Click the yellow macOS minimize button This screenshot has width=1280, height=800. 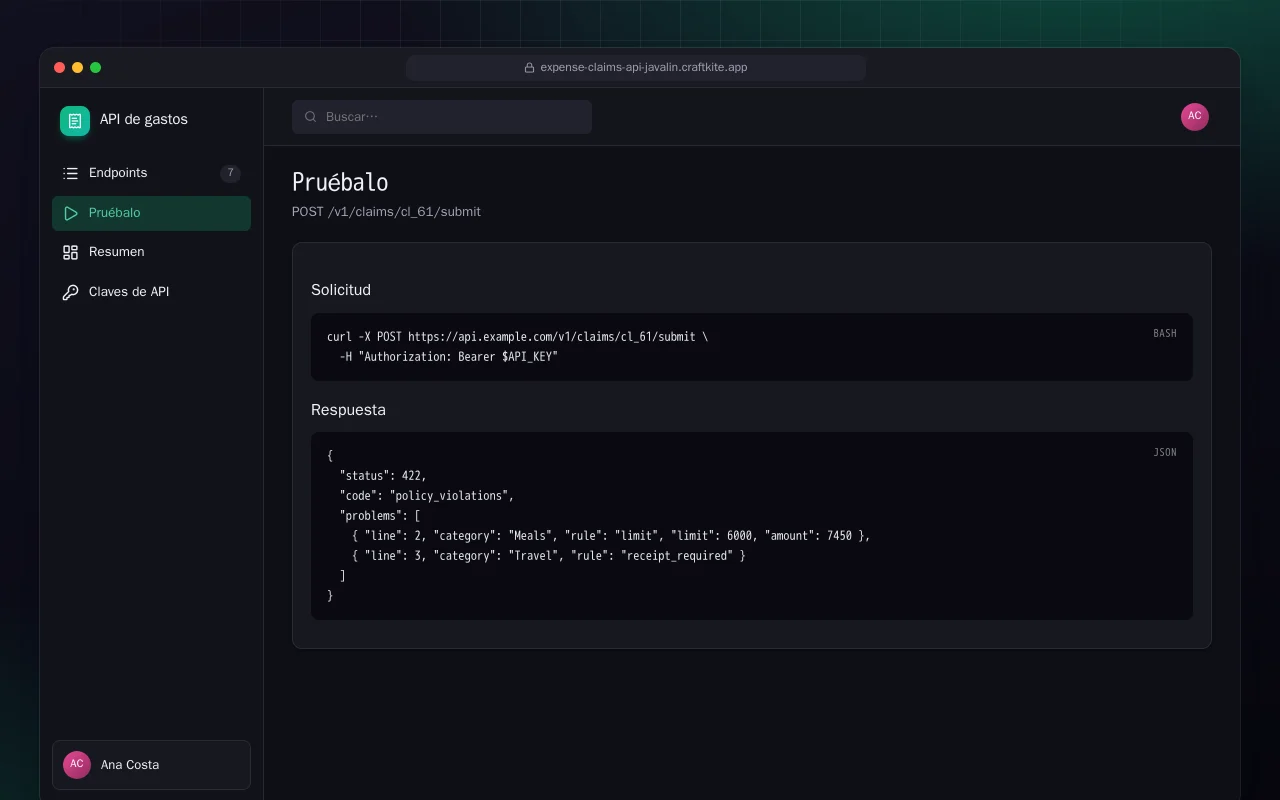[77, 68]
